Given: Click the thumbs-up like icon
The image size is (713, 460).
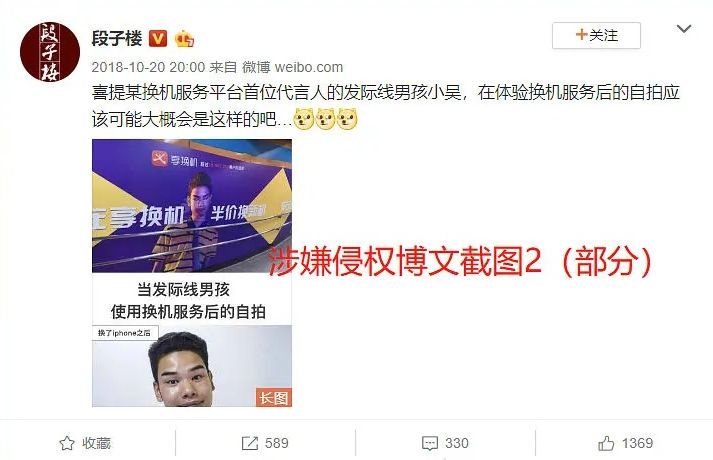Looking at the screenshot, I should (606, 443).
